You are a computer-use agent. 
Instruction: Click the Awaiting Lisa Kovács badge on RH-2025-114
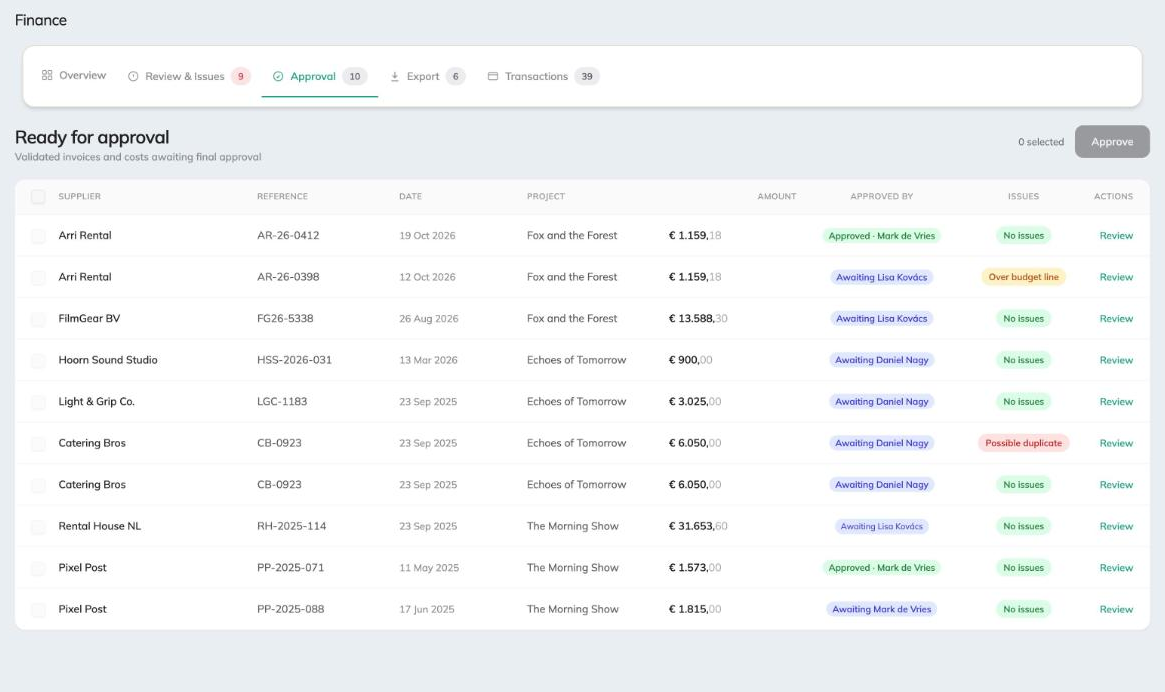point(881,526)
